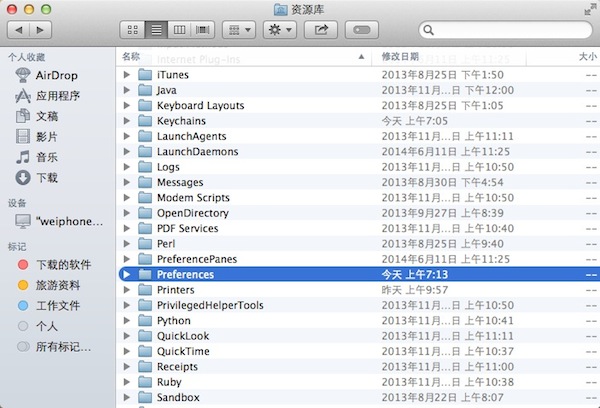Open 影片 in the sidebar
Screen dimensions: 600x408
pos(37,137)
